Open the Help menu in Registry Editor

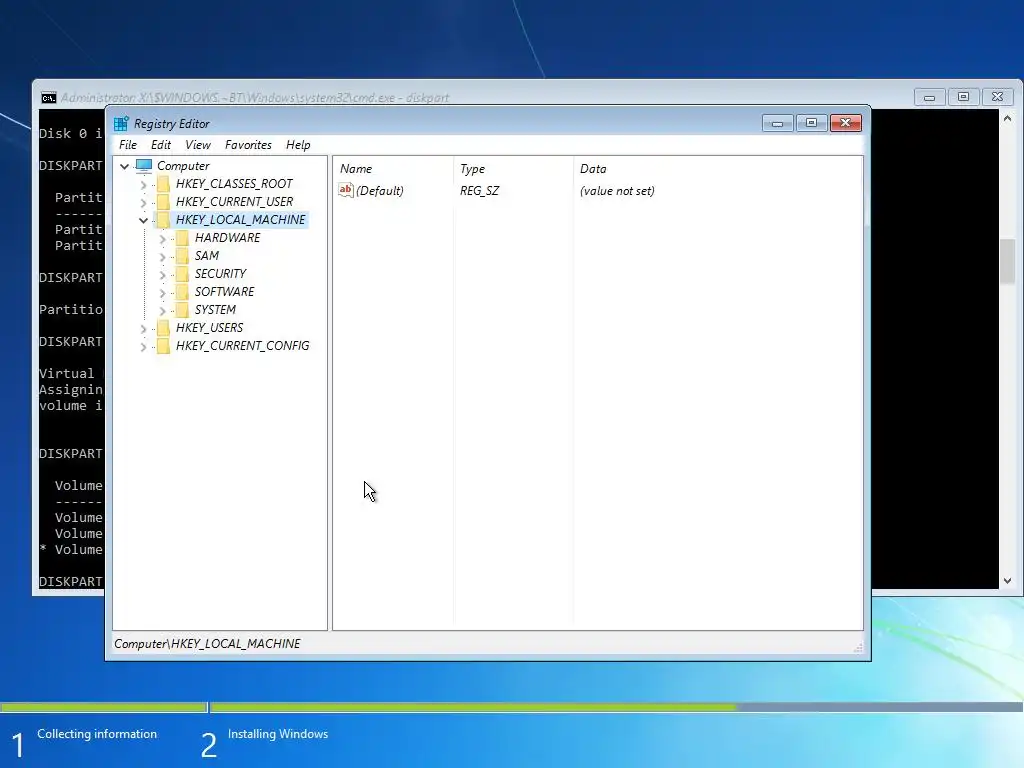pyautogui.click(x=298, y=145)
